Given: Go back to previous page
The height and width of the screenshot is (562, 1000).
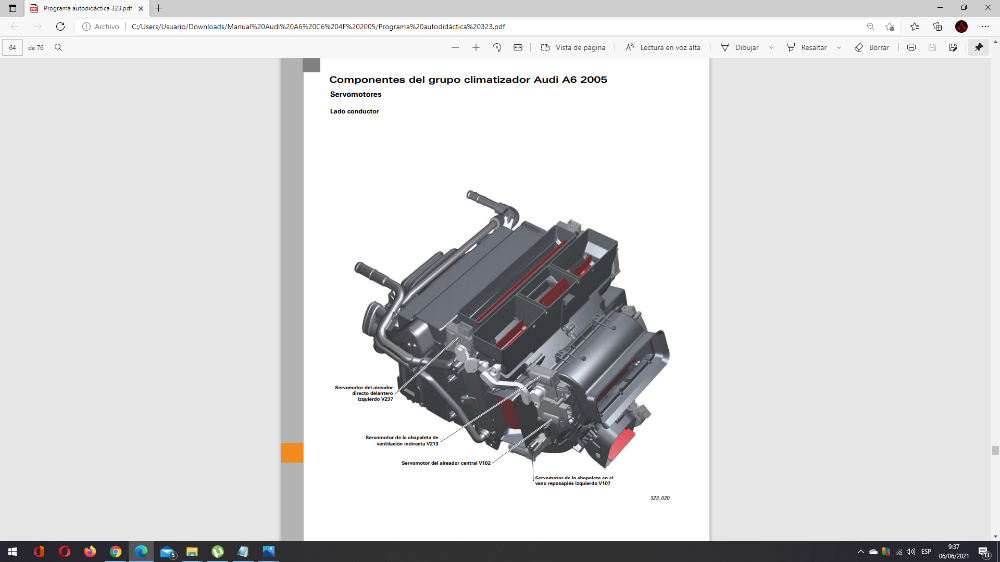Looking at the screenshot, I should [x=15, y=27].
